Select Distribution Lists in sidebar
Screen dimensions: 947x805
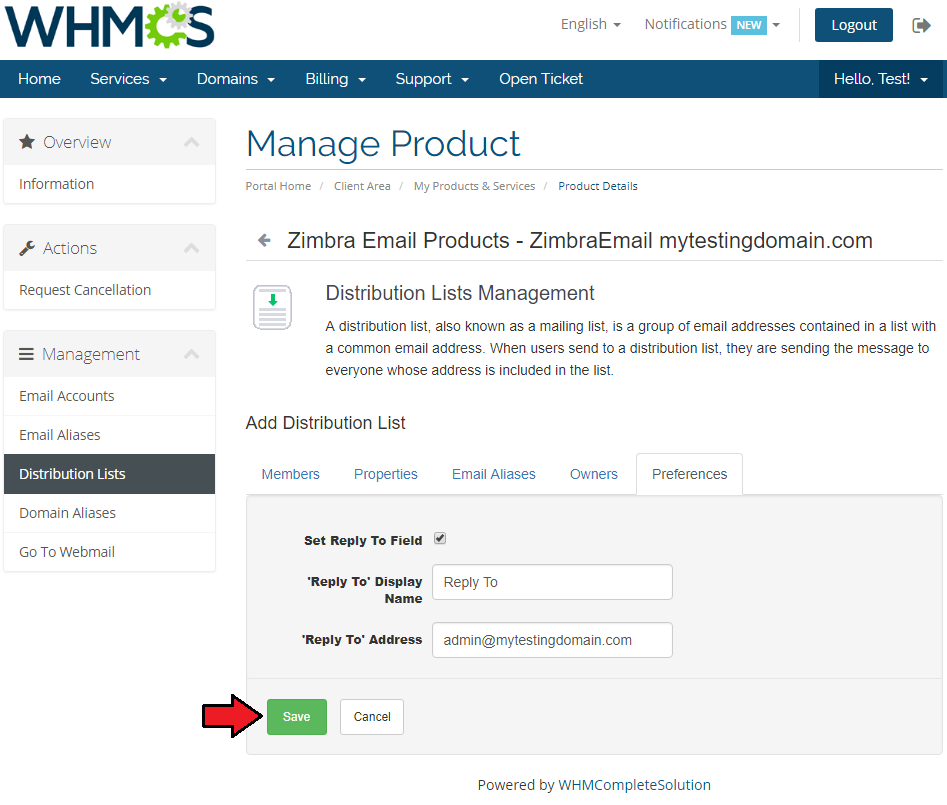[109, 474]
